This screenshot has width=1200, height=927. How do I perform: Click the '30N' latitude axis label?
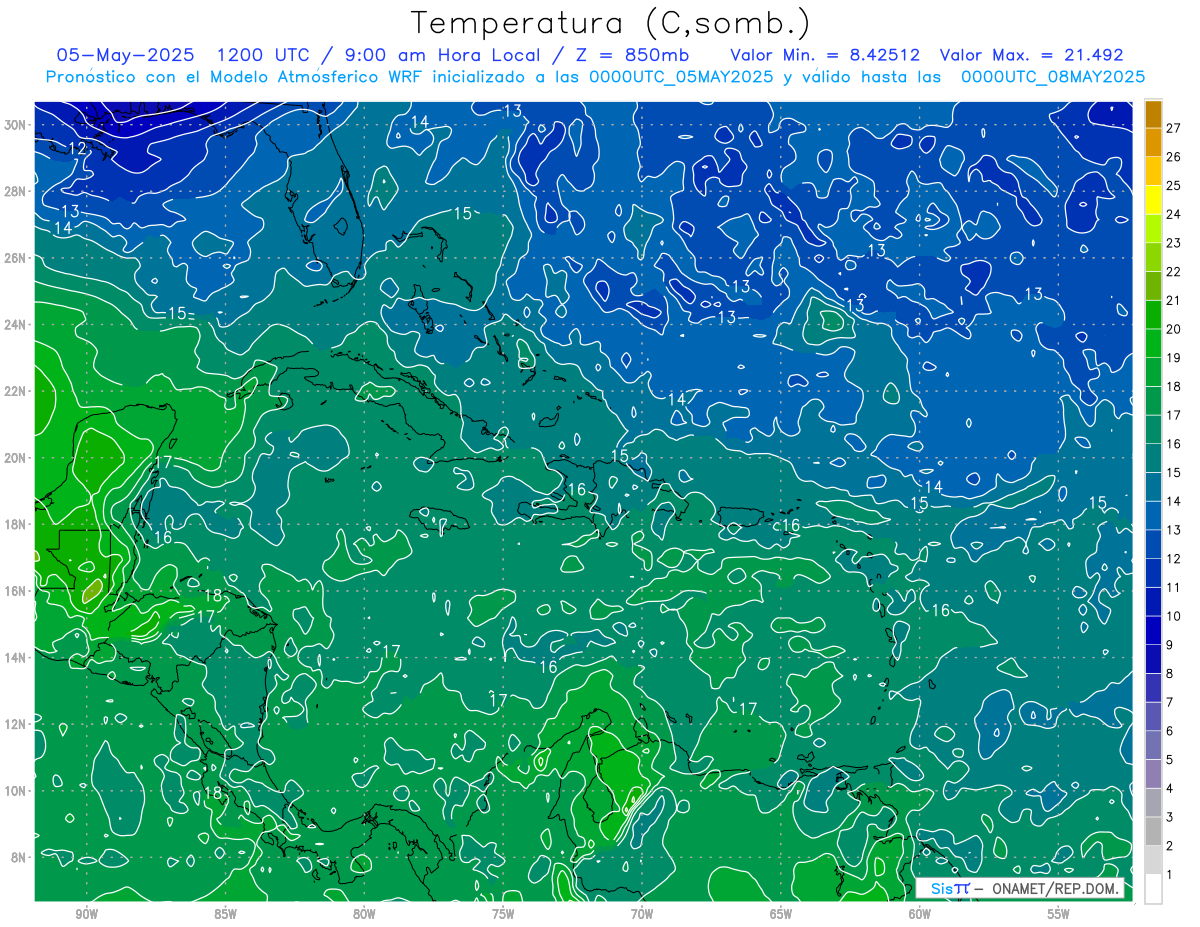(x=16, y=125)
